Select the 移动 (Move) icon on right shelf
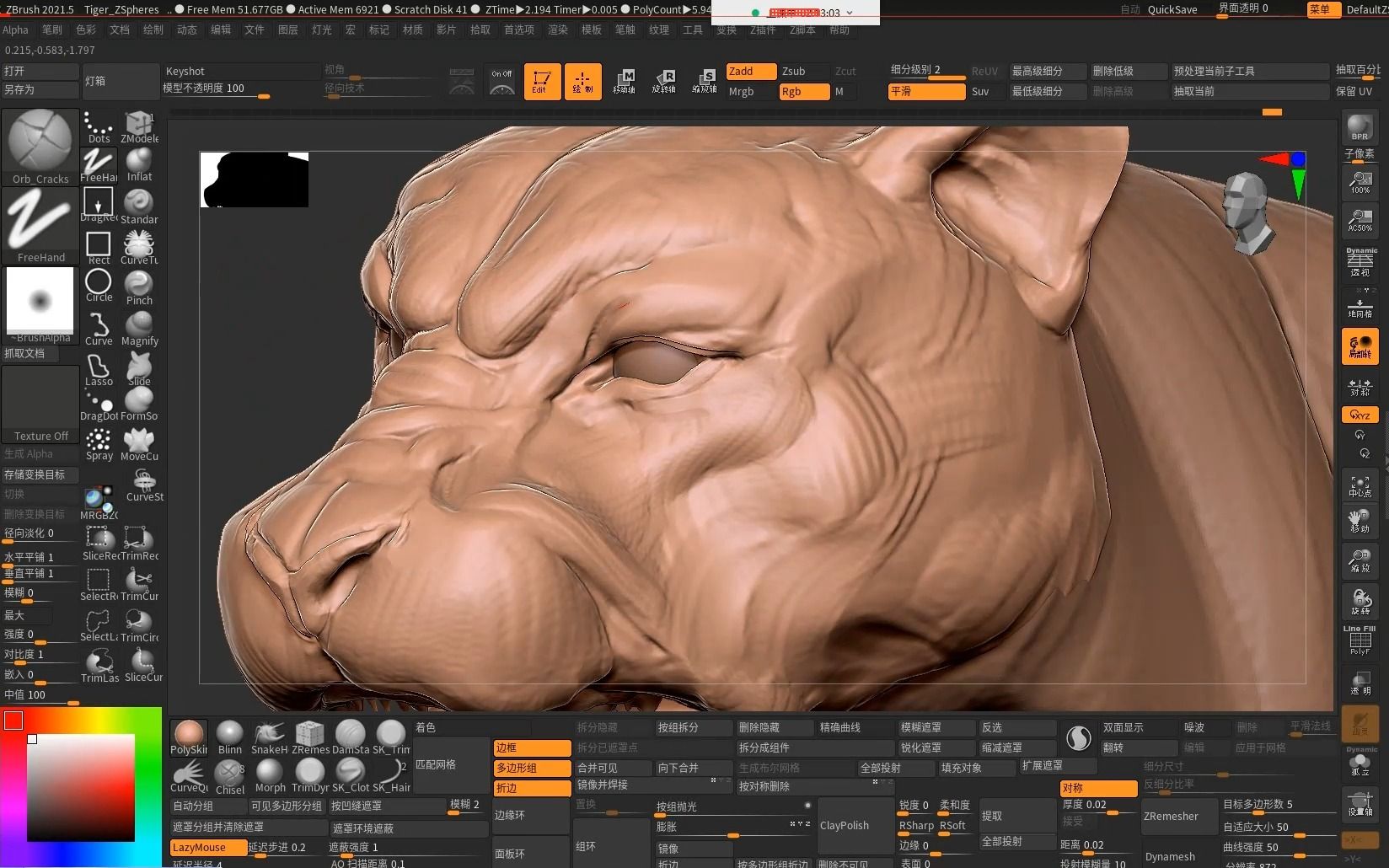Viewport: 1389px width, 868px height. 1361,521
